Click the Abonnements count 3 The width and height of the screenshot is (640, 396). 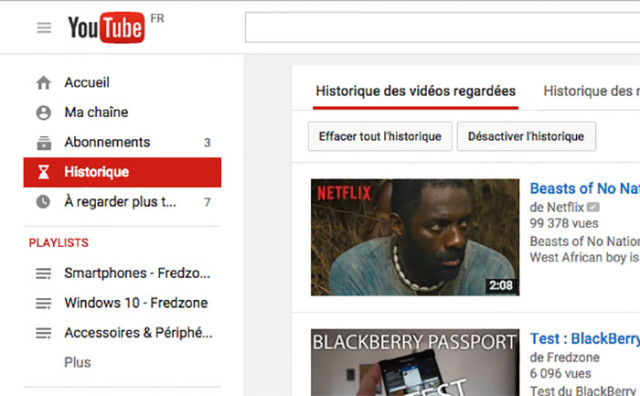(x=207, y=143)
